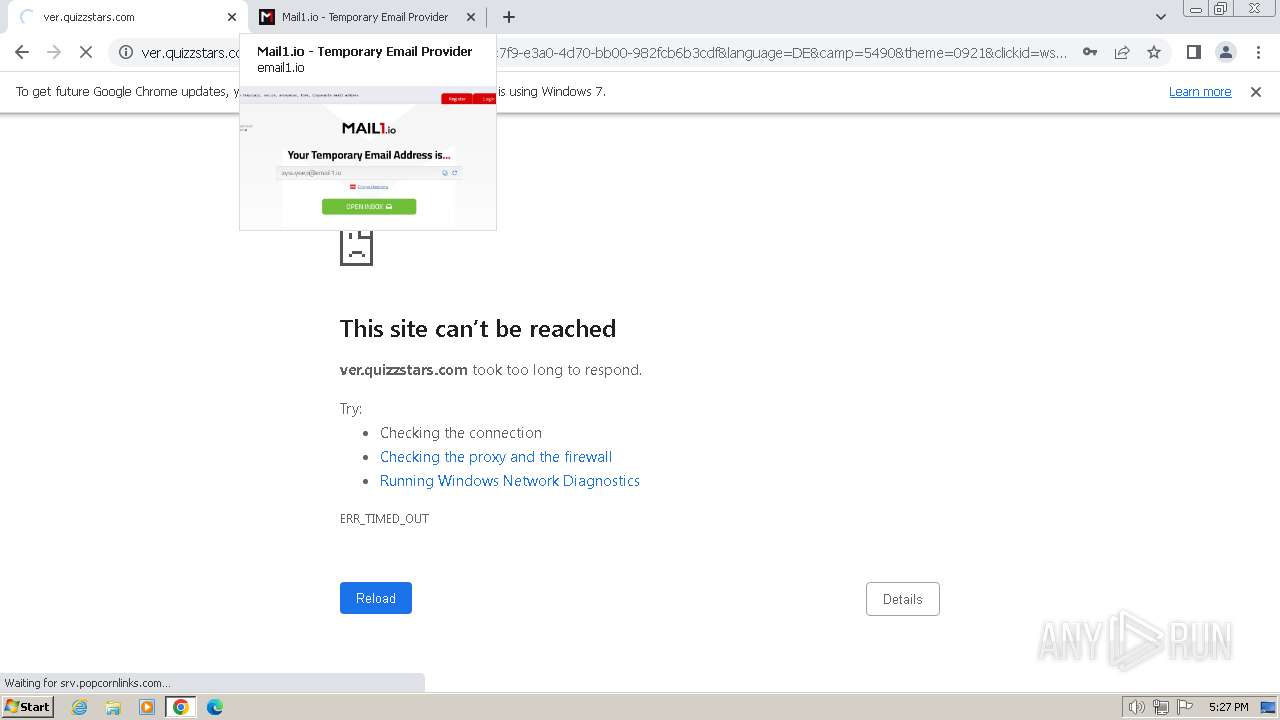
Task: Launch Microsoft Edge from taskbar
Action: click(215, 707)
